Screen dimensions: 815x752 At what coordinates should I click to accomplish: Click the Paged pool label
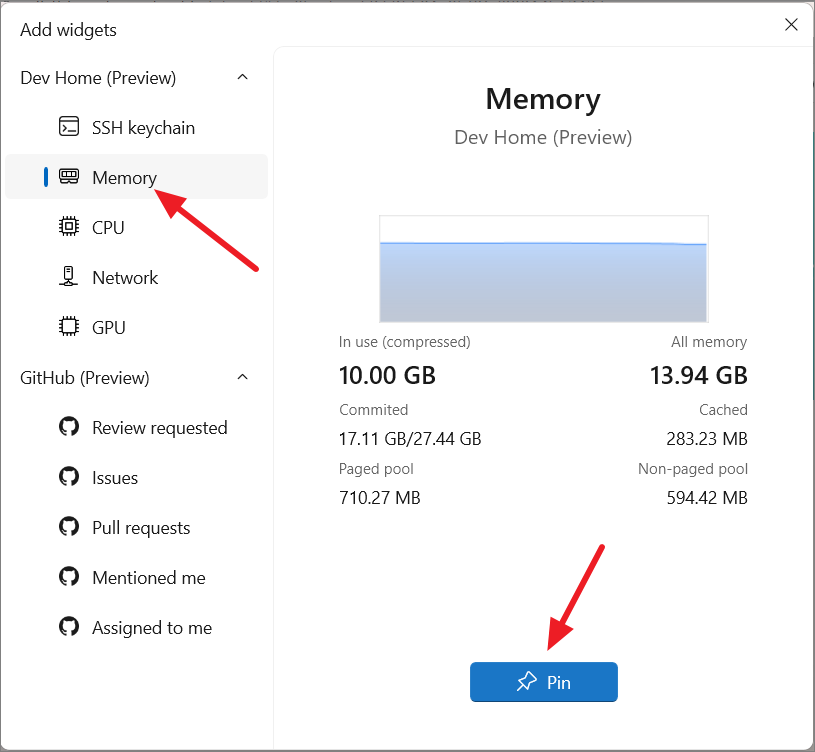376,469
